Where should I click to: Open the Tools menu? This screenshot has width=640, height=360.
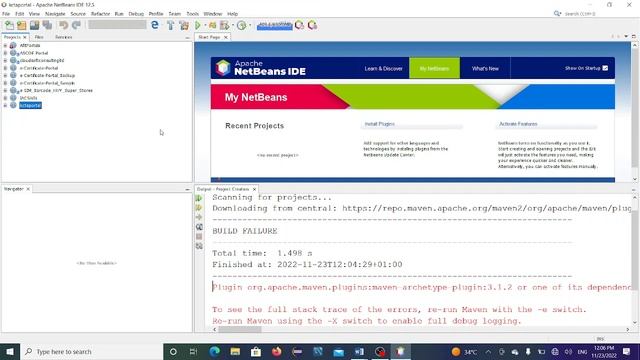coord(192,13)
